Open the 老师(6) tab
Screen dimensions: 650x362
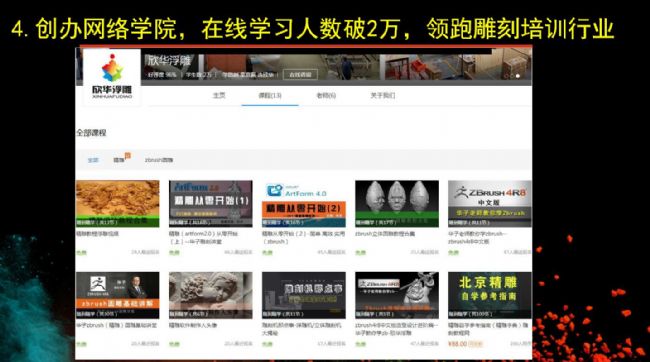click(326, 95)
